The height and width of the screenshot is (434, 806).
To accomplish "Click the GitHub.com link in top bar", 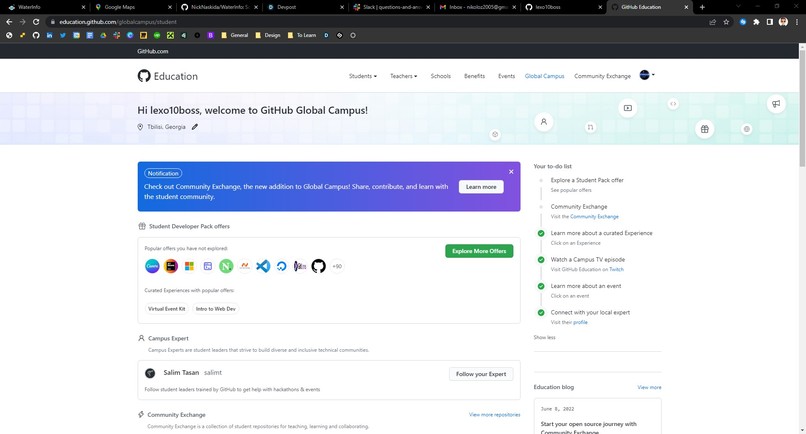I will [153, 51].
